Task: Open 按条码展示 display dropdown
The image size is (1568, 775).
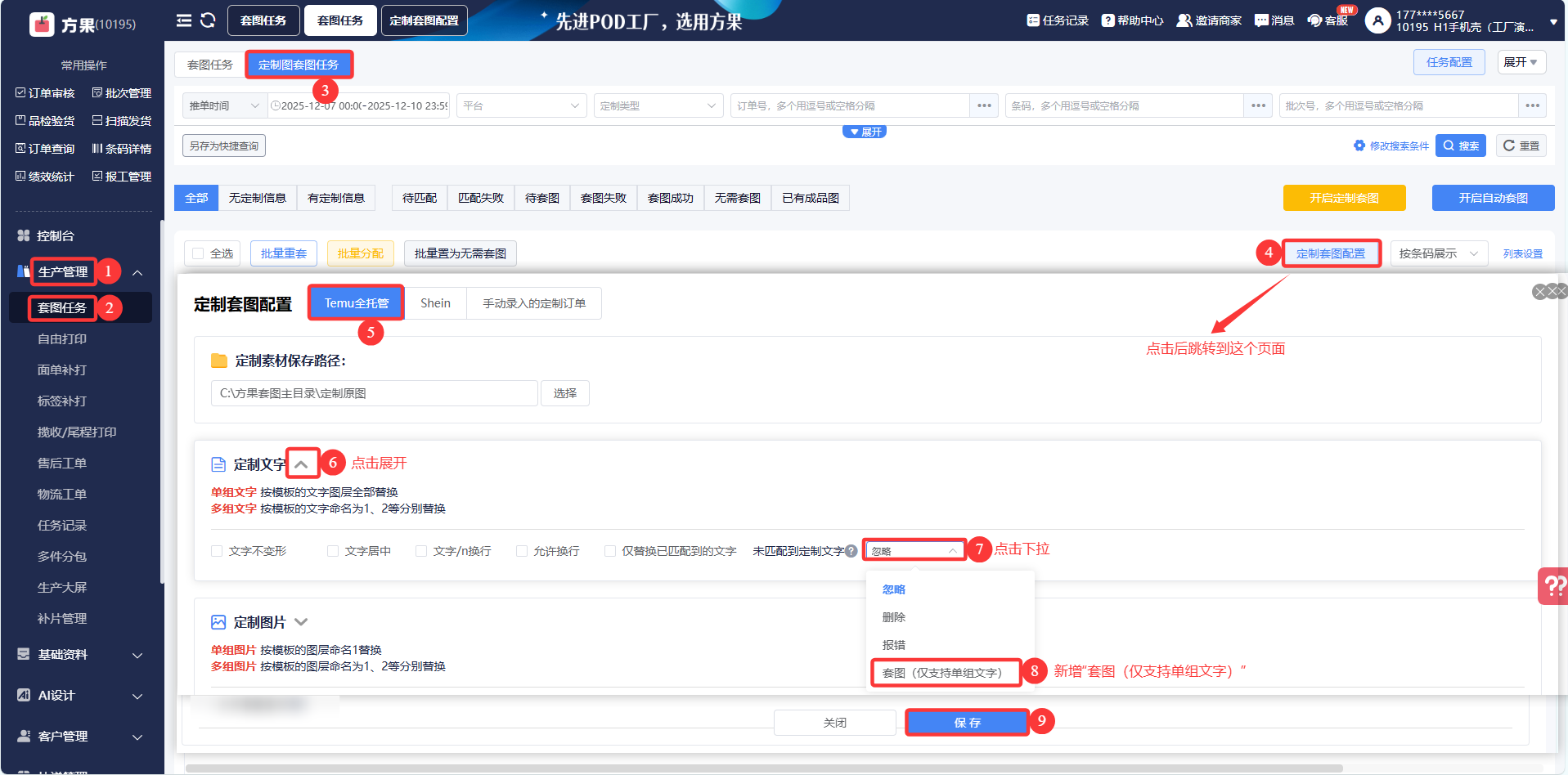Action: pyautogui.click(x=1438, y=253)
